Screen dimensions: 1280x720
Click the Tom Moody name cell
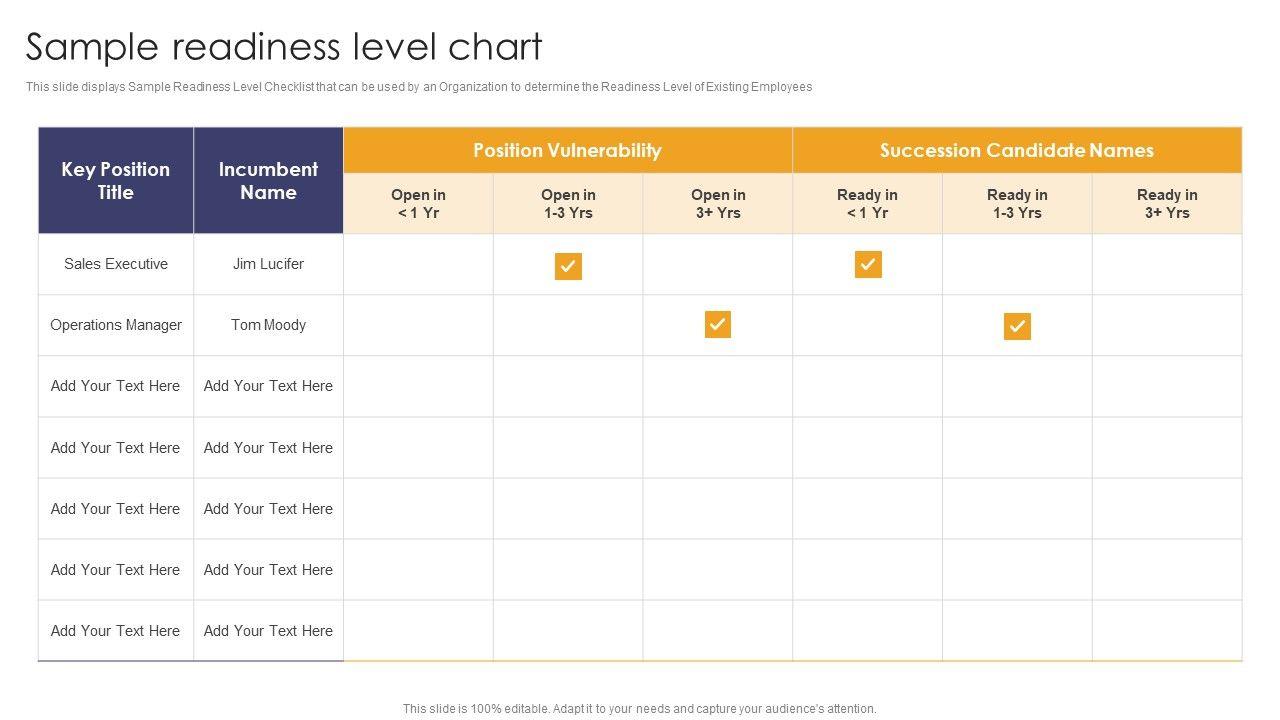(x=268, y=325)
